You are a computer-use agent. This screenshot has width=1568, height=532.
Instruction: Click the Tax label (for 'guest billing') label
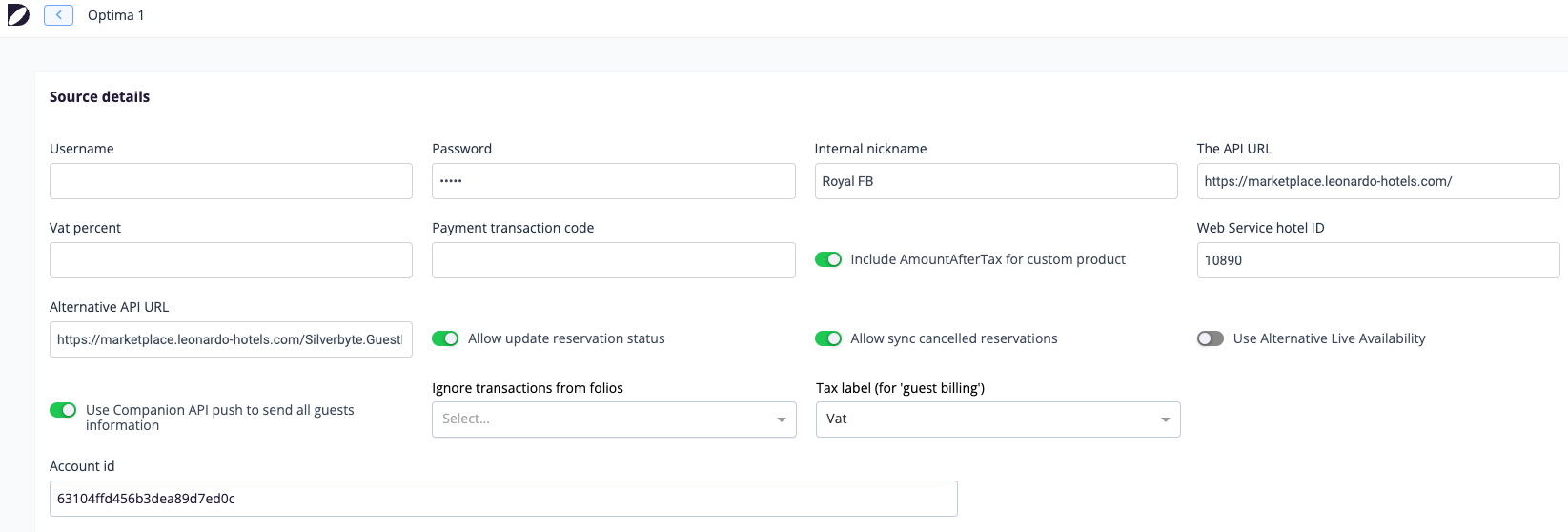tap(900, 388)
